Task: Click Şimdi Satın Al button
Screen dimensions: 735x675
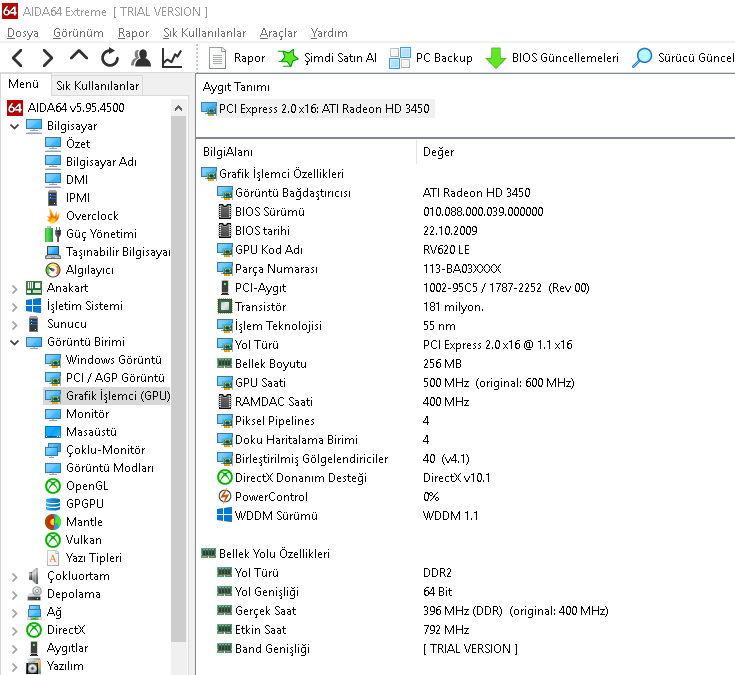Action: pos(328,58)
